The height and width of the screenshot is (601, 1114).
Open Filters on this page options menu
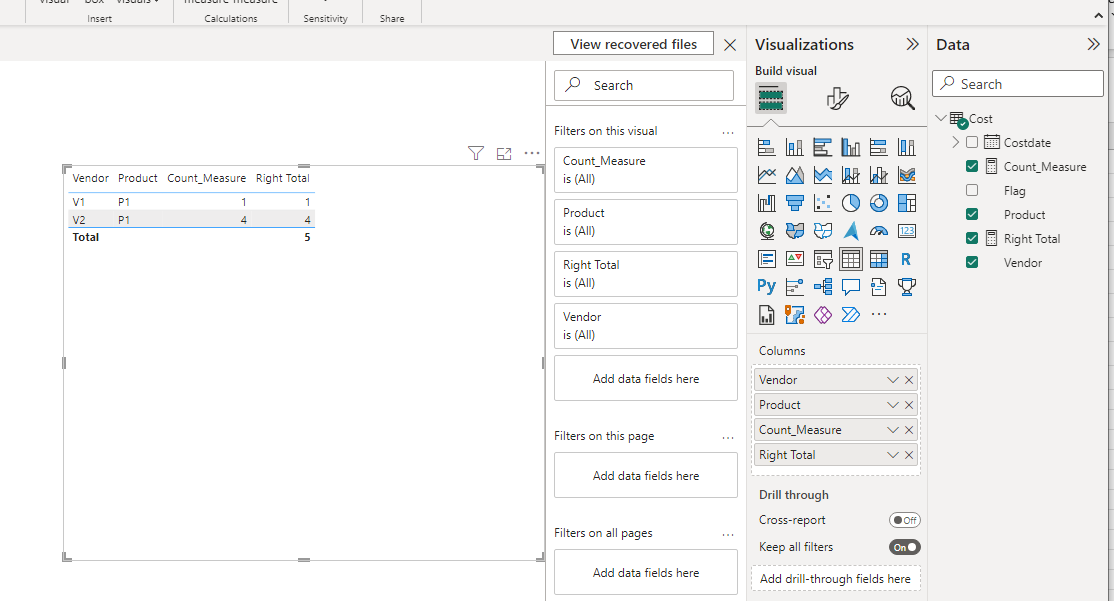tap(728, 438)
